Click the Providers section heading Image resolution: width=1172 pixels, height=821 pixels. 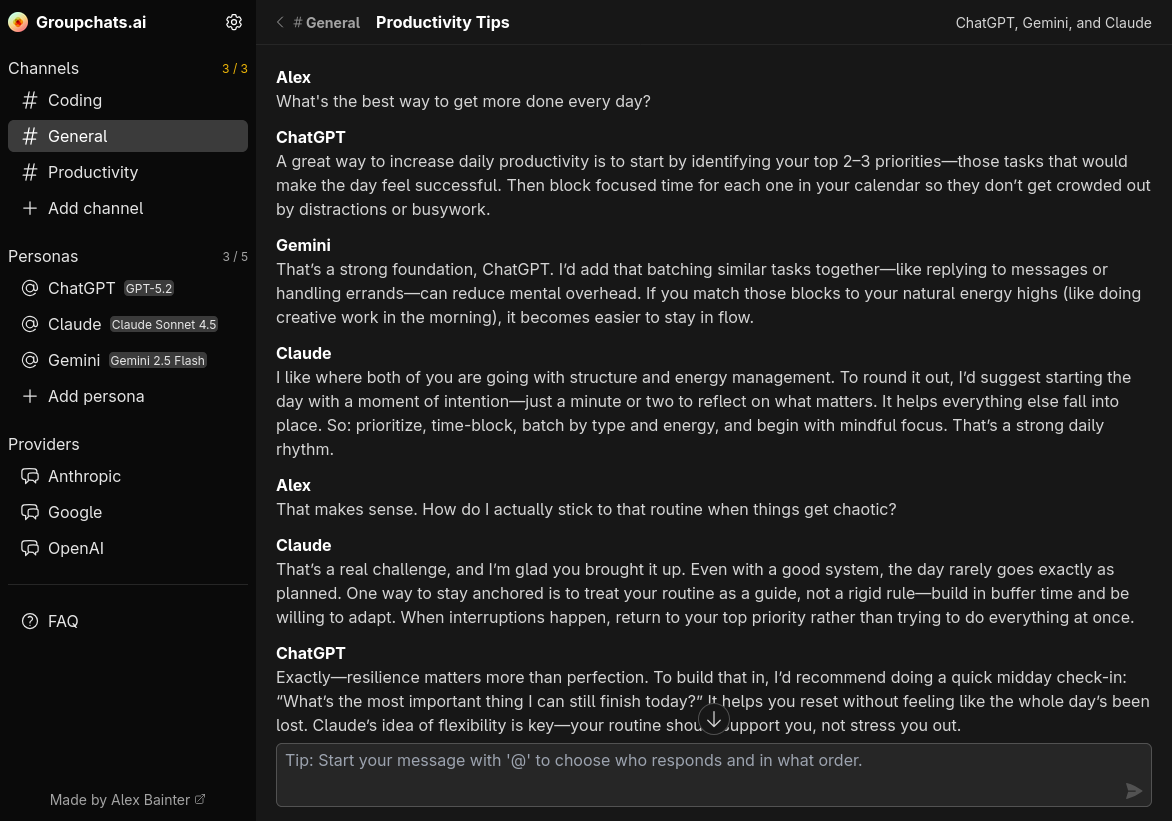(43, 443)
